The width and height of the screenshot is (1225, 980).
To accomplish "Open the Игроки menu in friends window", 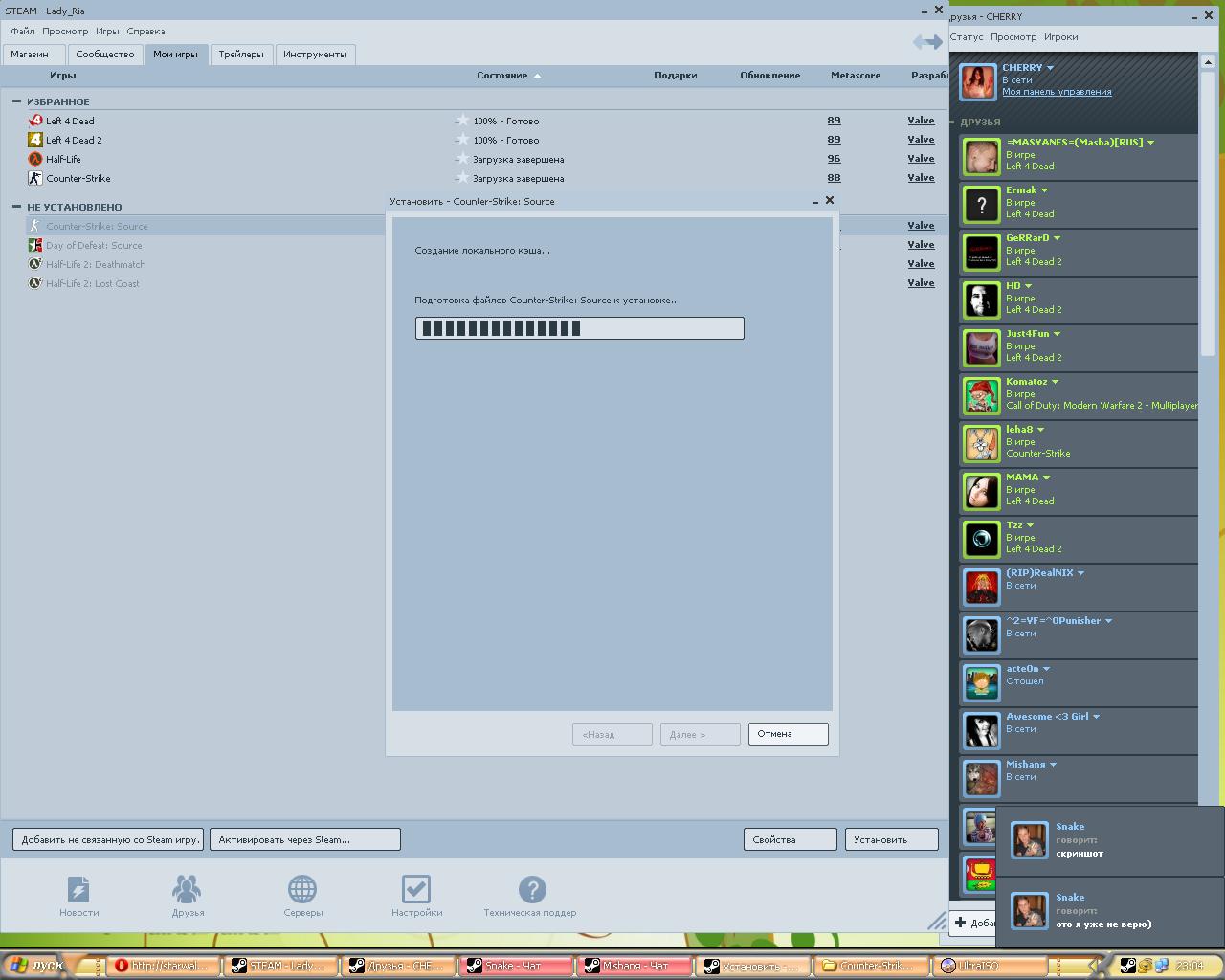I will (x=1060, y=37).
